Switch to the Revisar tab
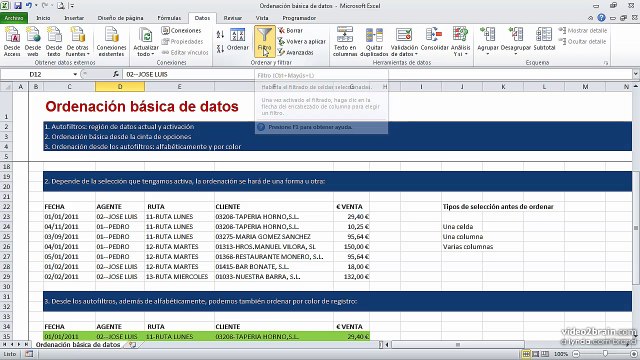This screenshot has width=640, height=360. 233,18
